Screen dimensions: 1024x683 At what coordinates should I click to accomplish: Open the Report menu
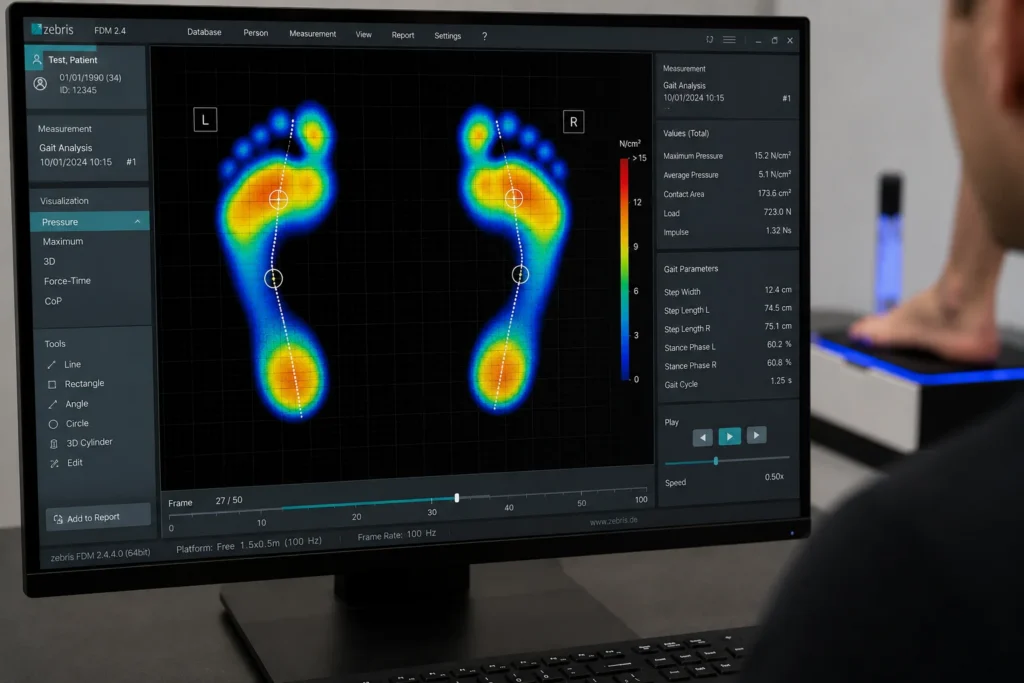coord(402,35)
